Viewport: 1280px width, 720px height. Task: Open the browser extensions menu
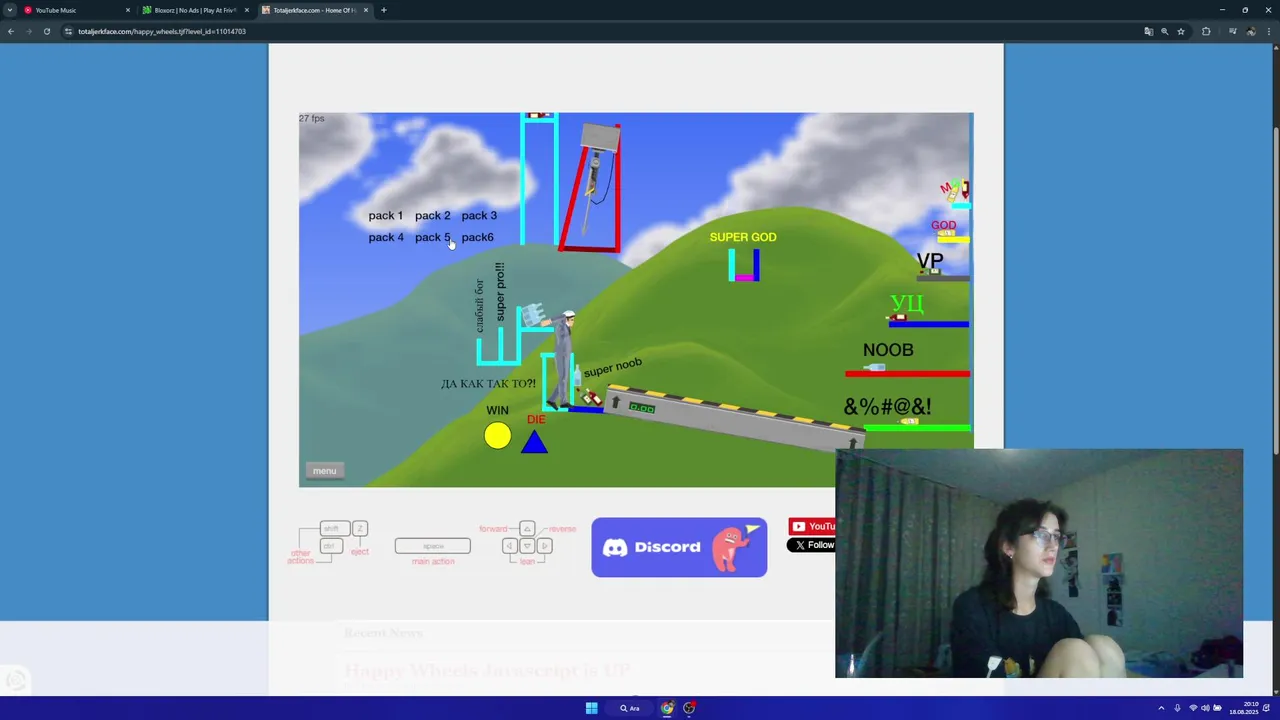coord(1206,31)
